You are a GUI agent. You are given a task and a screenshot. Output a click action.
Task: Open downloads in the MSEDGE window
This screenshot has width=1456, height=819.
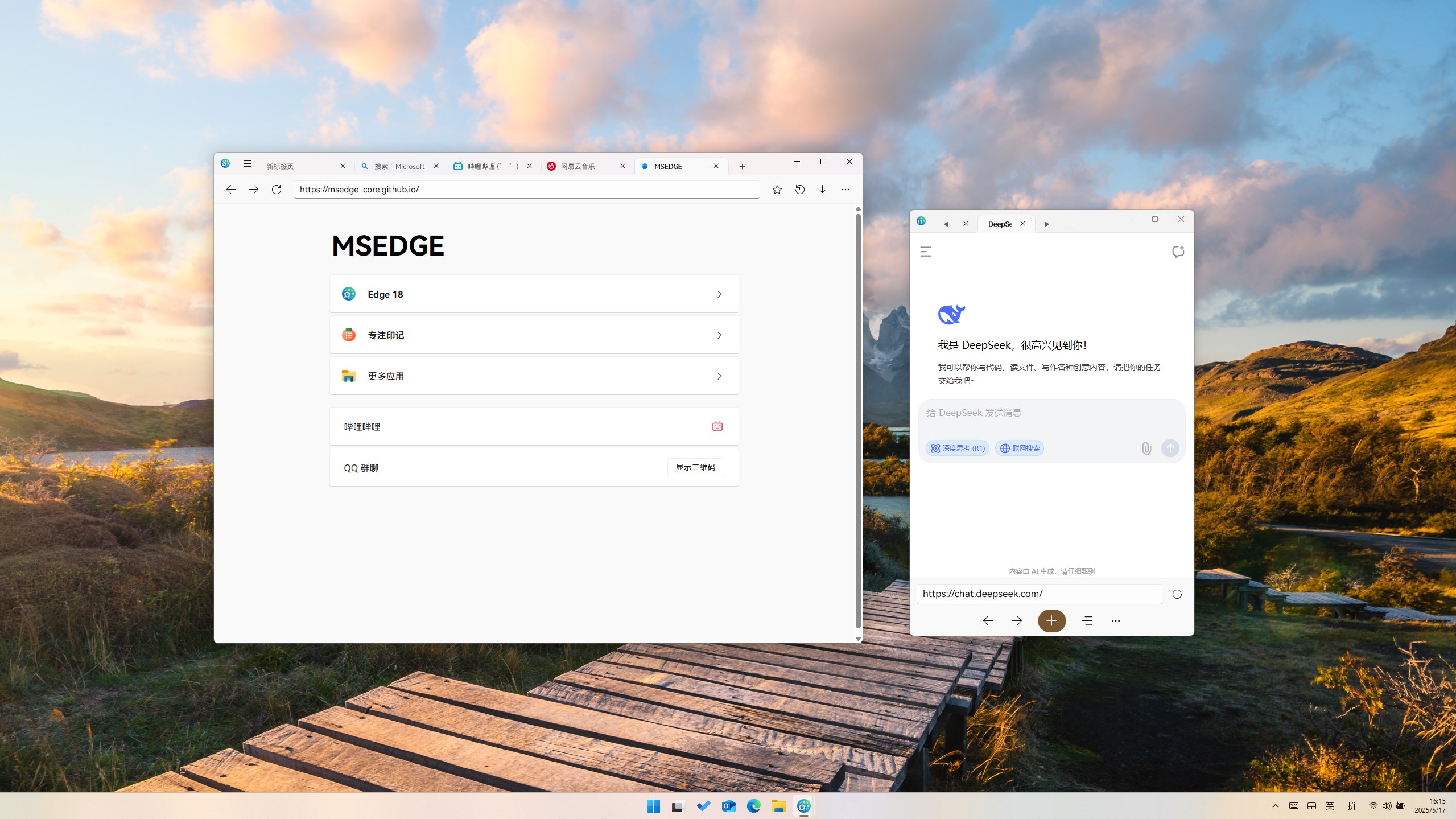822,190
